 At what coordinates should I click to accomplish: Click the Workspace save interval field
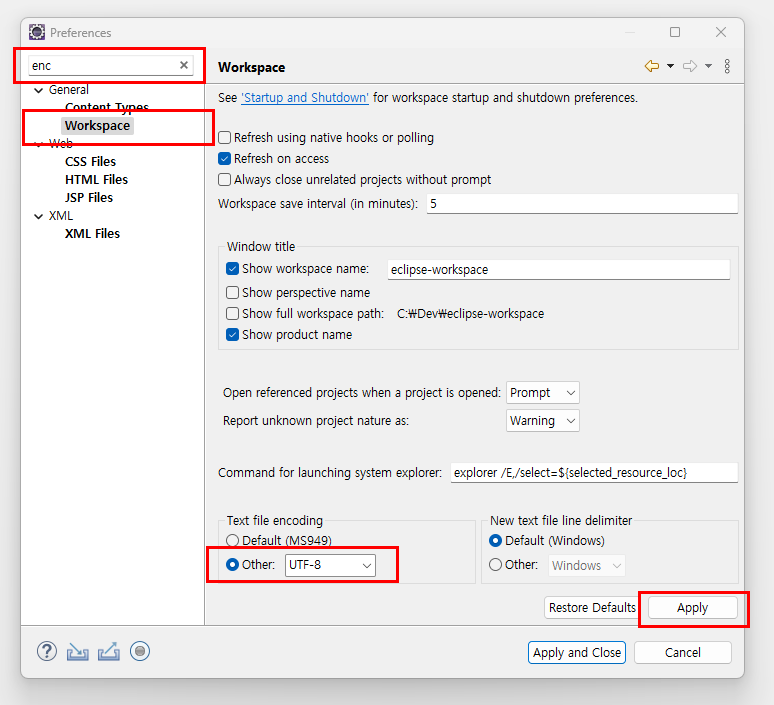tap(582, 203)
